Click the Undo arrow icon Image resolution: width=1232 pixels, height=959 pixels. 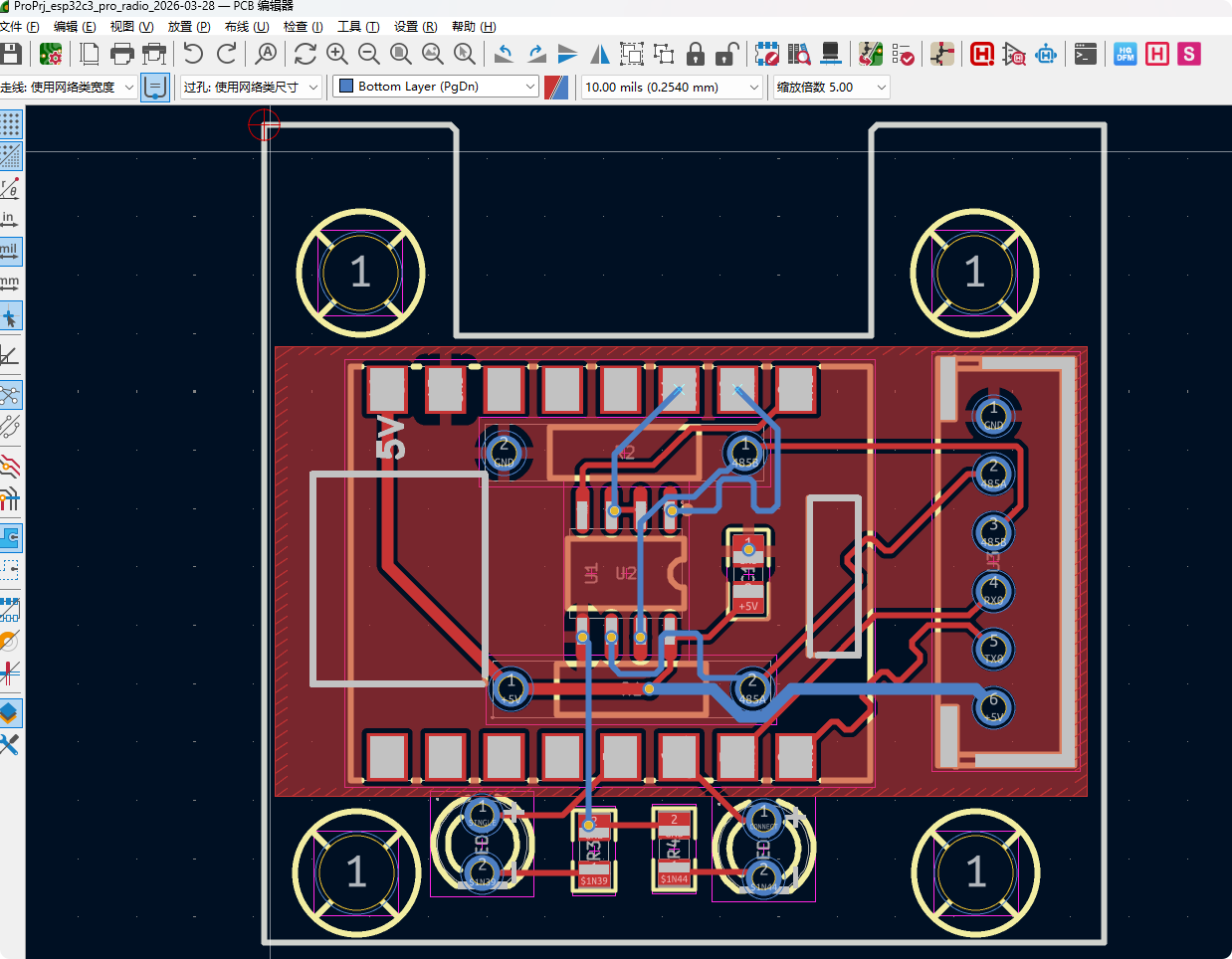click(x=193, y=54)
